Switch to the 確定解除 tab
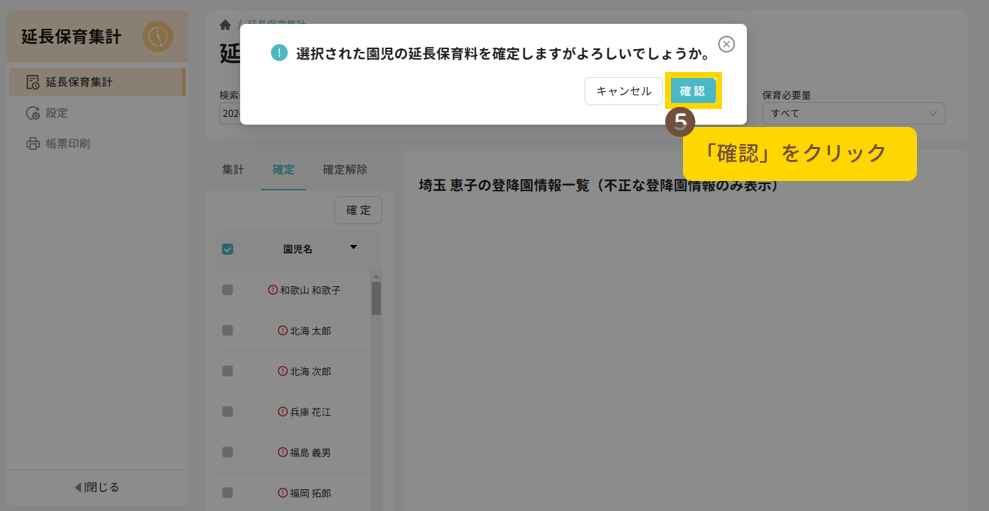989x511 pixels. [345, 170]
